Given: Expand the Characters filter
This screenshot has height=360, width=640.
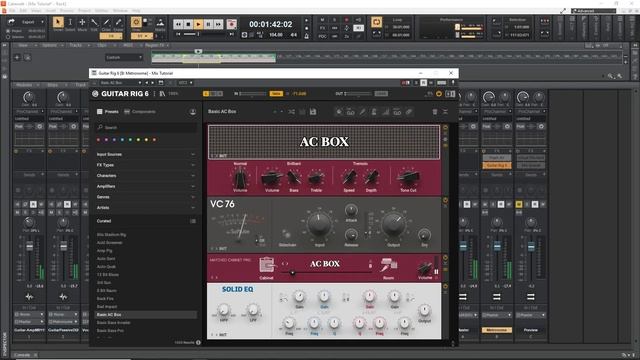Looking at the screenshot, I should (145, 176).
